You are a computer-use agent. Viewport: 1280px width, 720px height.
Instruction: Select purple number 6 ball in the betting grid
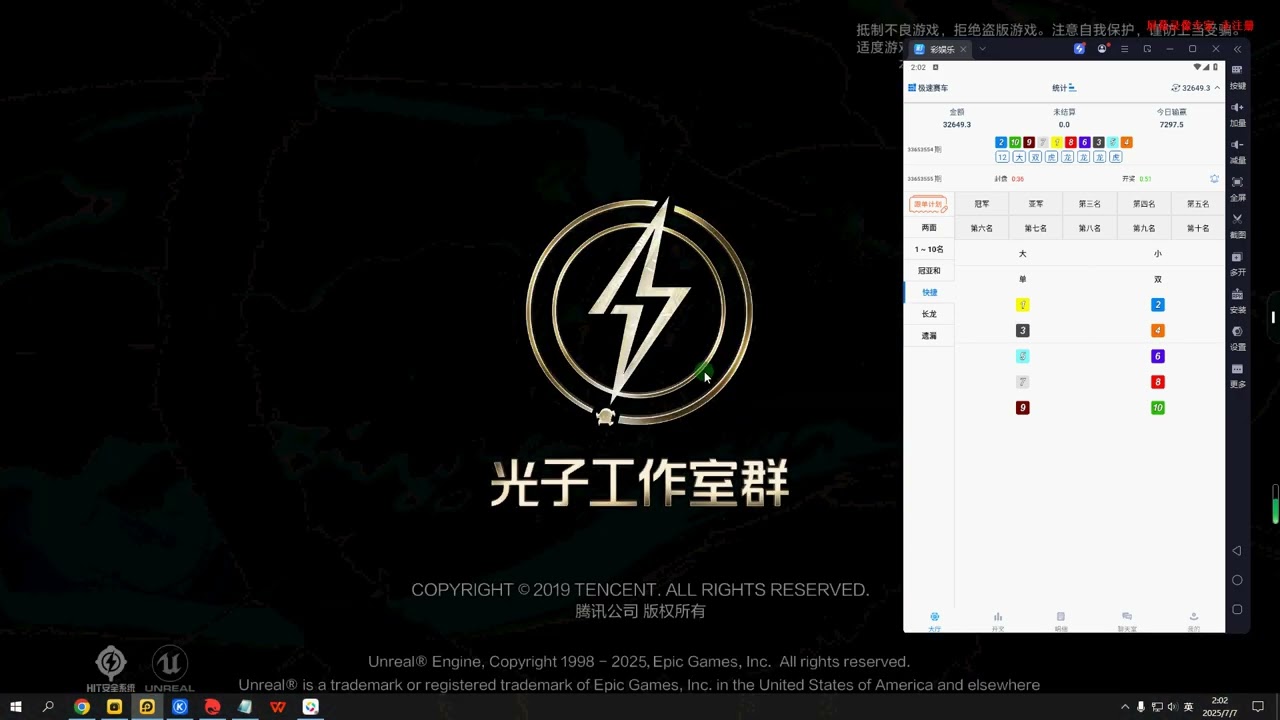click(x=1158, y=356)
